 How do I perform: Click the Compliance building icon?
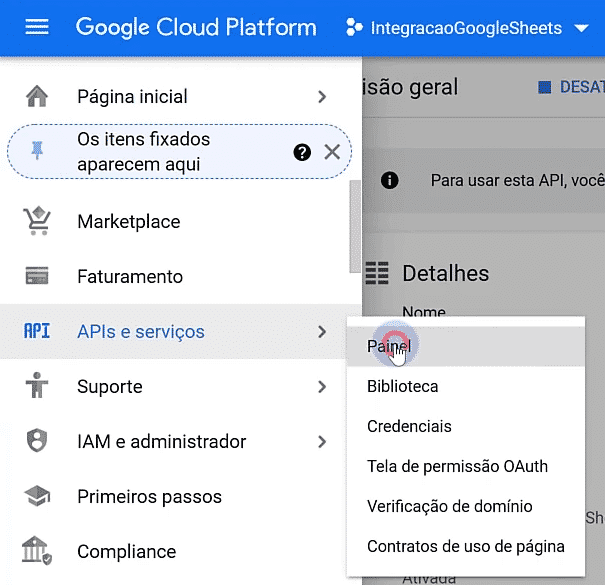(37, 552)
